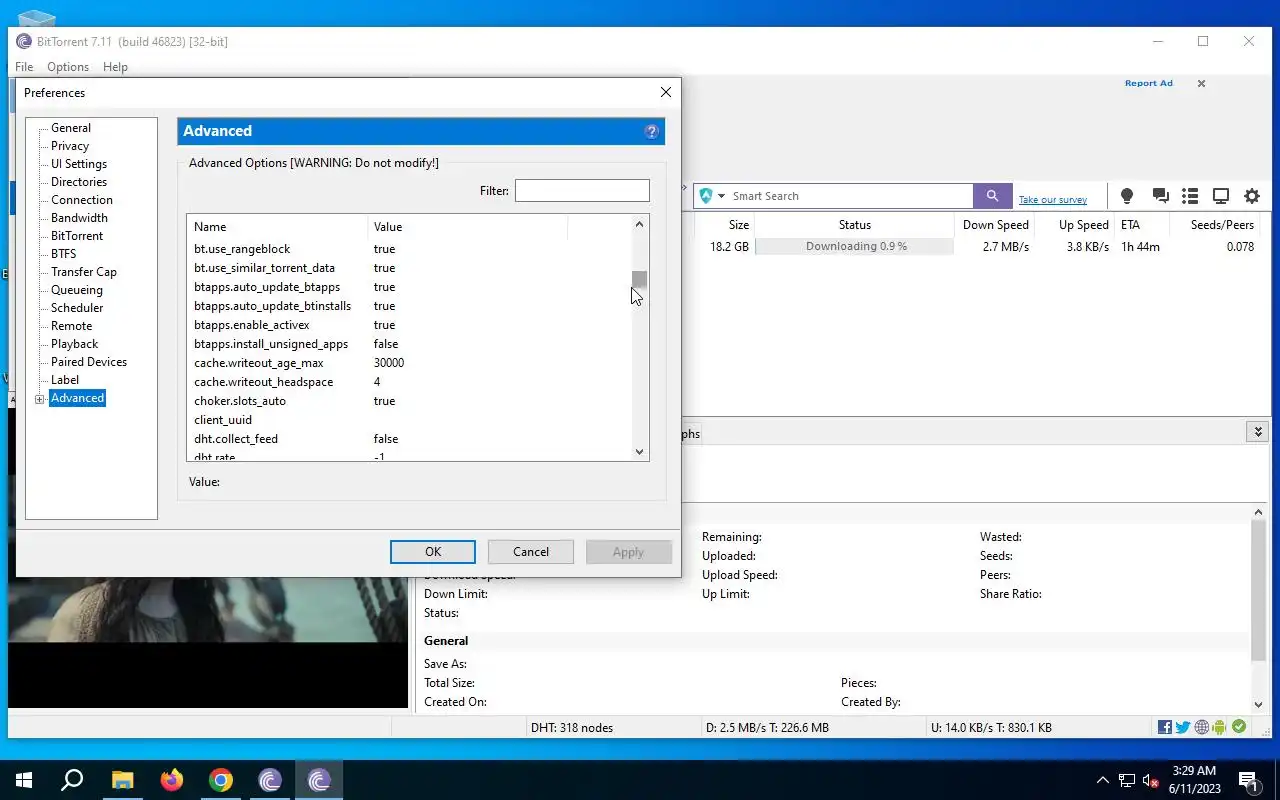Image resolution: width=1280 pixels, height=800 pixels.
Task: Open Windows search from the taskbar
Action: click(72, 780)
